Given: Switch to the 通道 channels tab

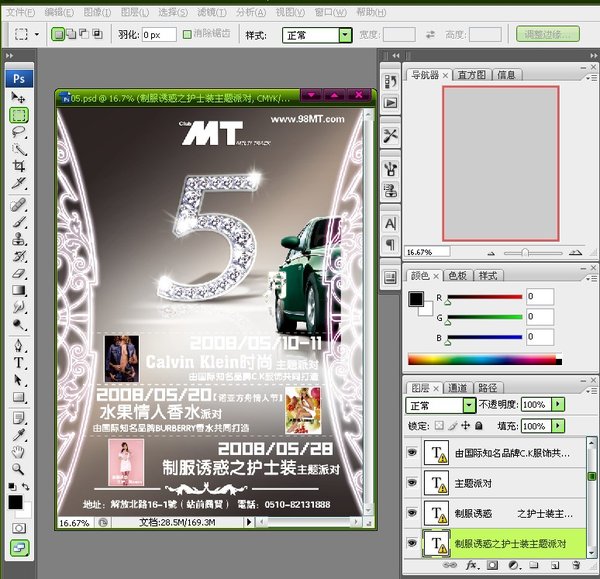Looking at the screenshot, I should tap(456, 387).
